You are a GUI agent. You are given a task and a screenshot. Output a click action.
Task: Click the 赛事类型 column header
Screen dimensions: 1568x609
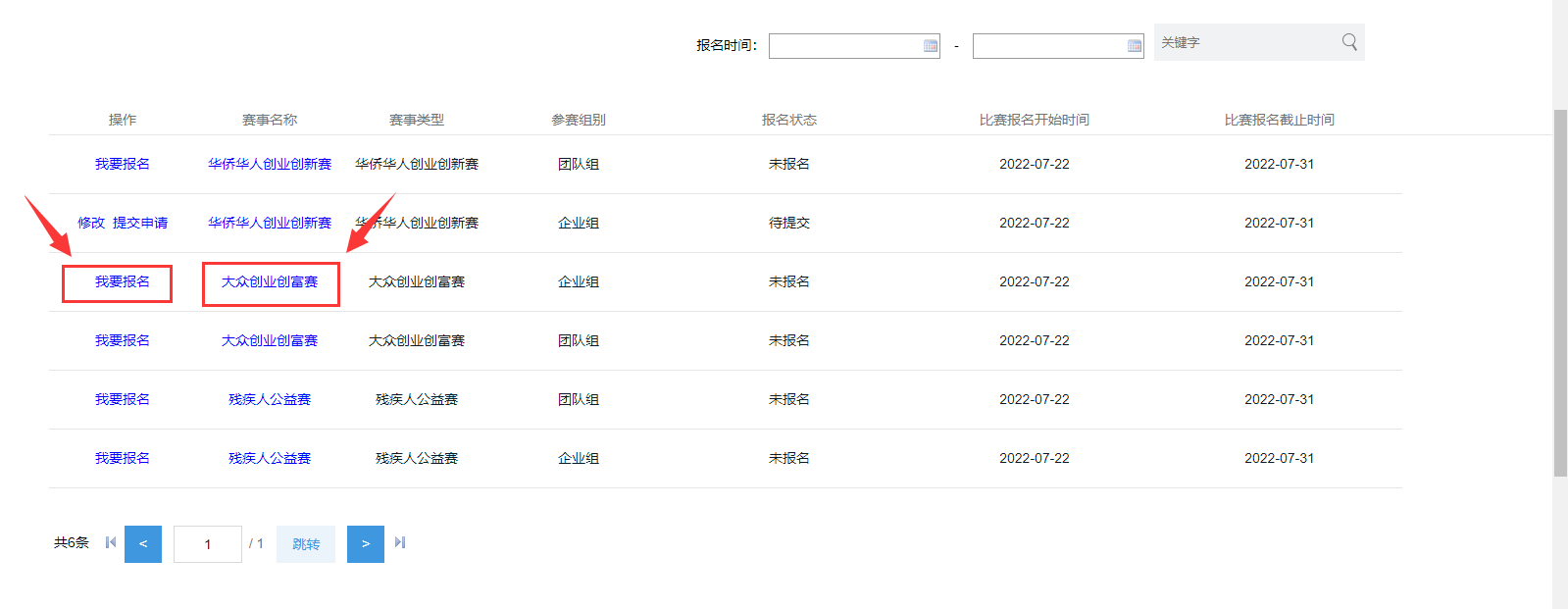click(x=417, y=120)
